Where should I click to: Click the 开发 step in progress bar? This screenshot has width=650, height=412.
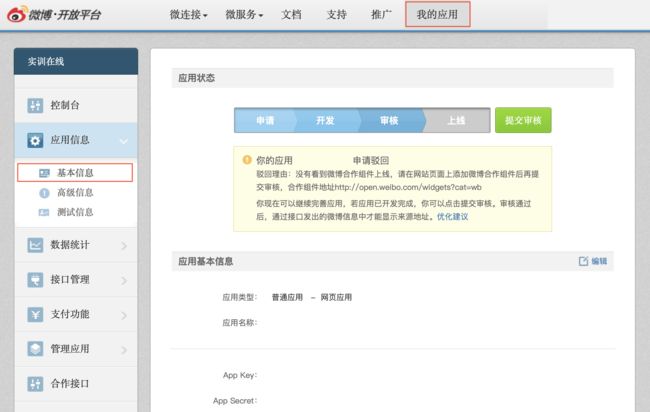point(325,121)
